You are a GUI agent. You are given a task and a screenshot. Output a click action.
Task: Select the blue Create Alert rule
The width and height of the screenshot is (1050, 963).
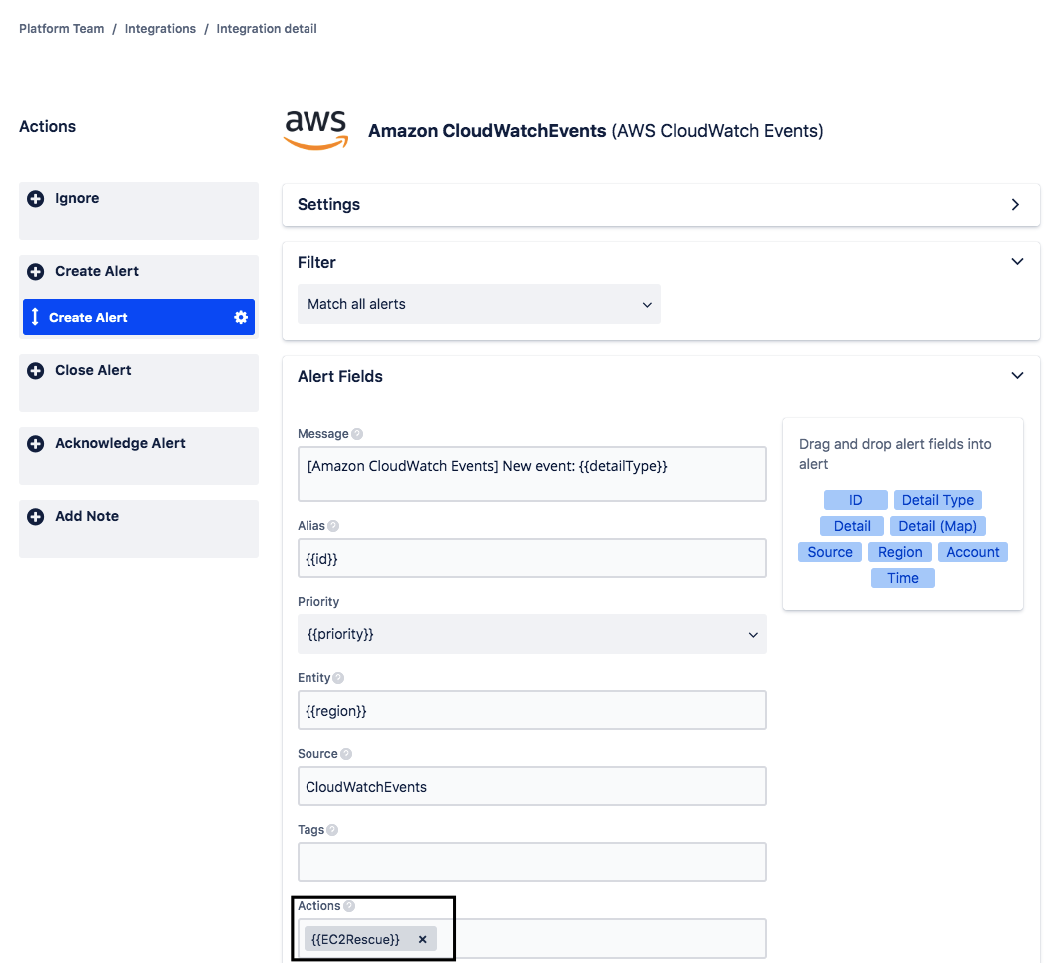(x=139, y=317)
